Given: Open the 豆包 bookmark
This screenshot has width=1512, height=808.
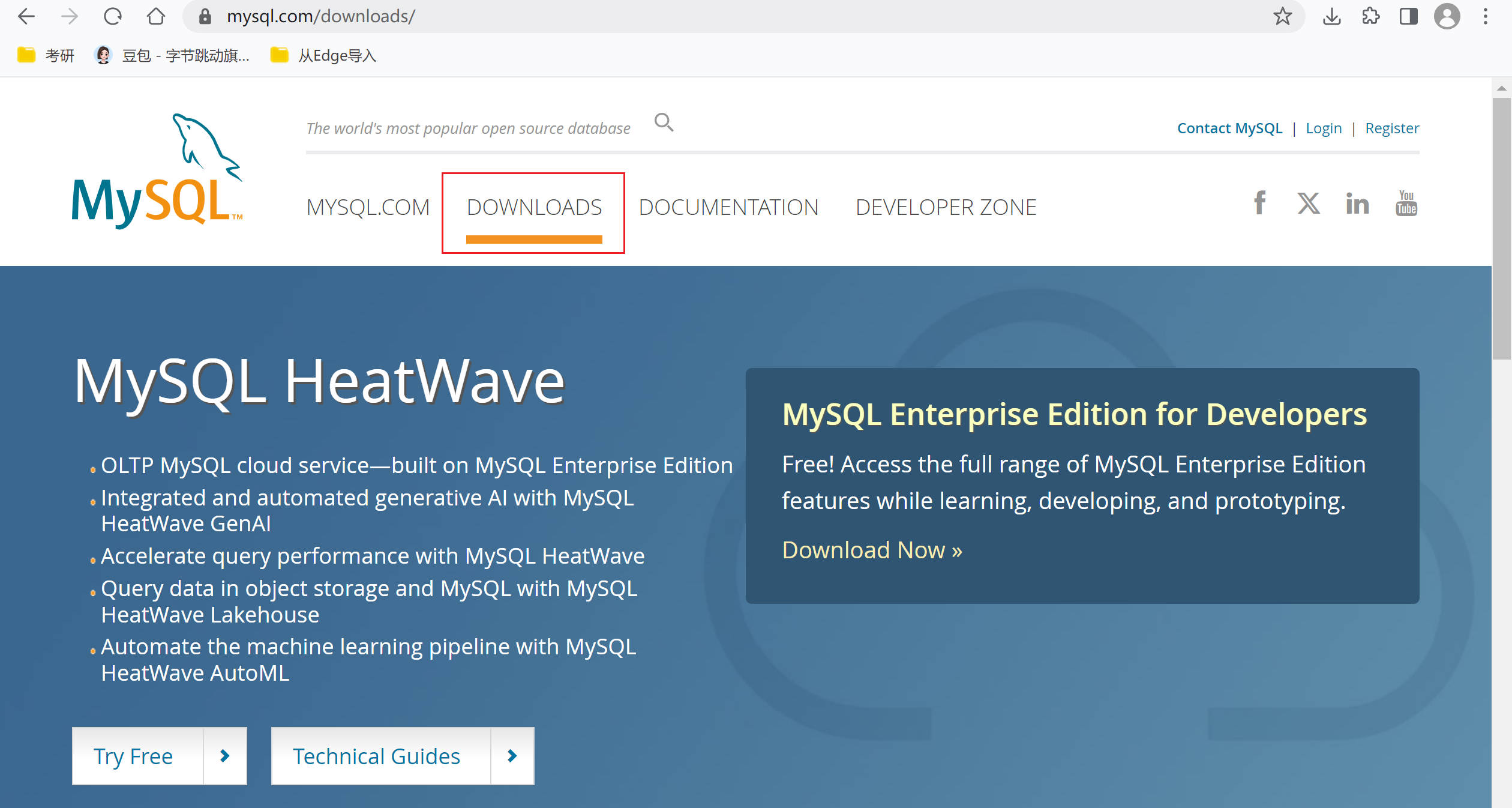Looking at the screenshot, I should [x=172, y=55].
